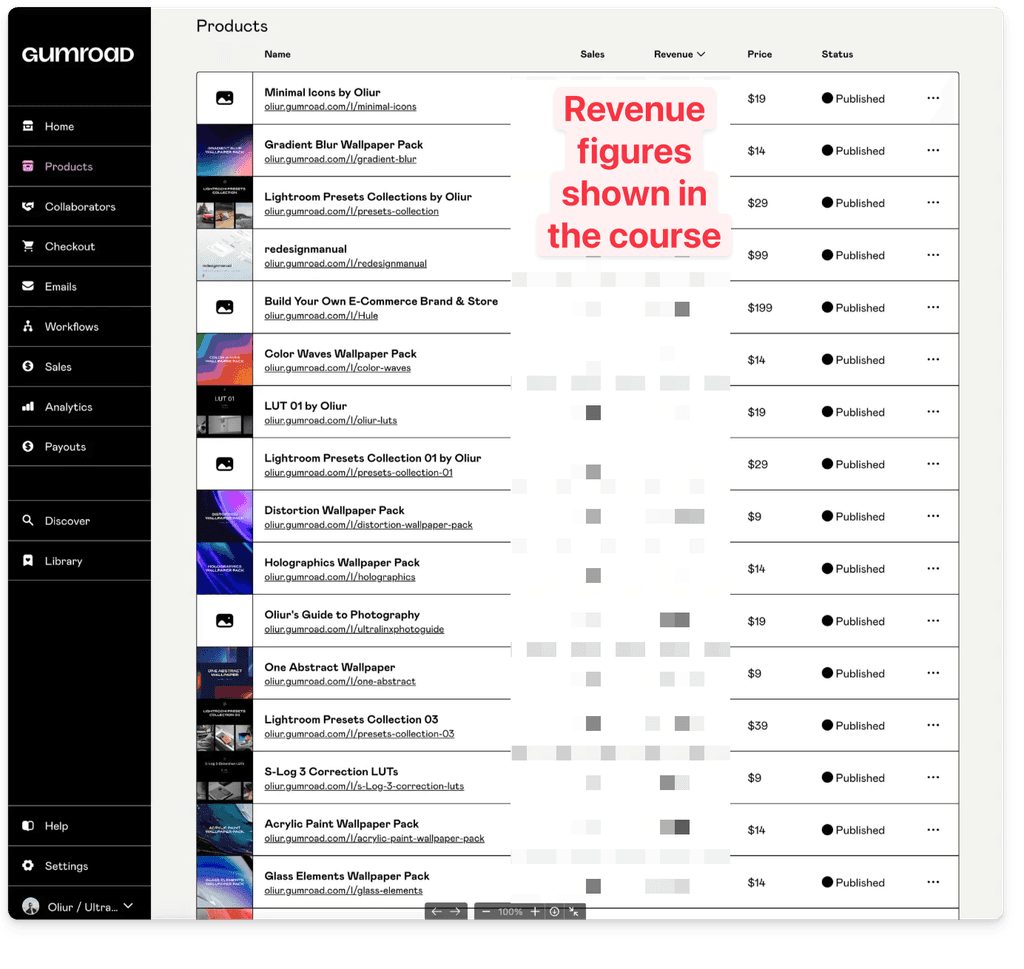The image size is (1024, 969).
Task: Click product name Lightroom Presets Collection 03
Action: [x=351, y=719]
